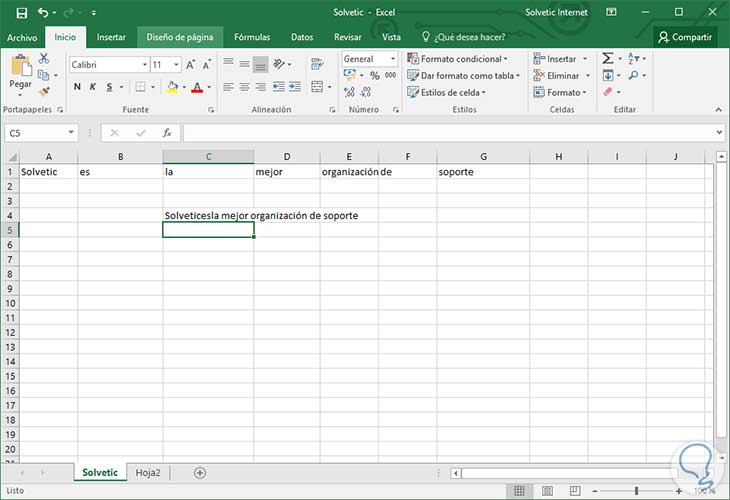
Task: Toggle underline (S) formatting
Action: (x=109, y=87)
